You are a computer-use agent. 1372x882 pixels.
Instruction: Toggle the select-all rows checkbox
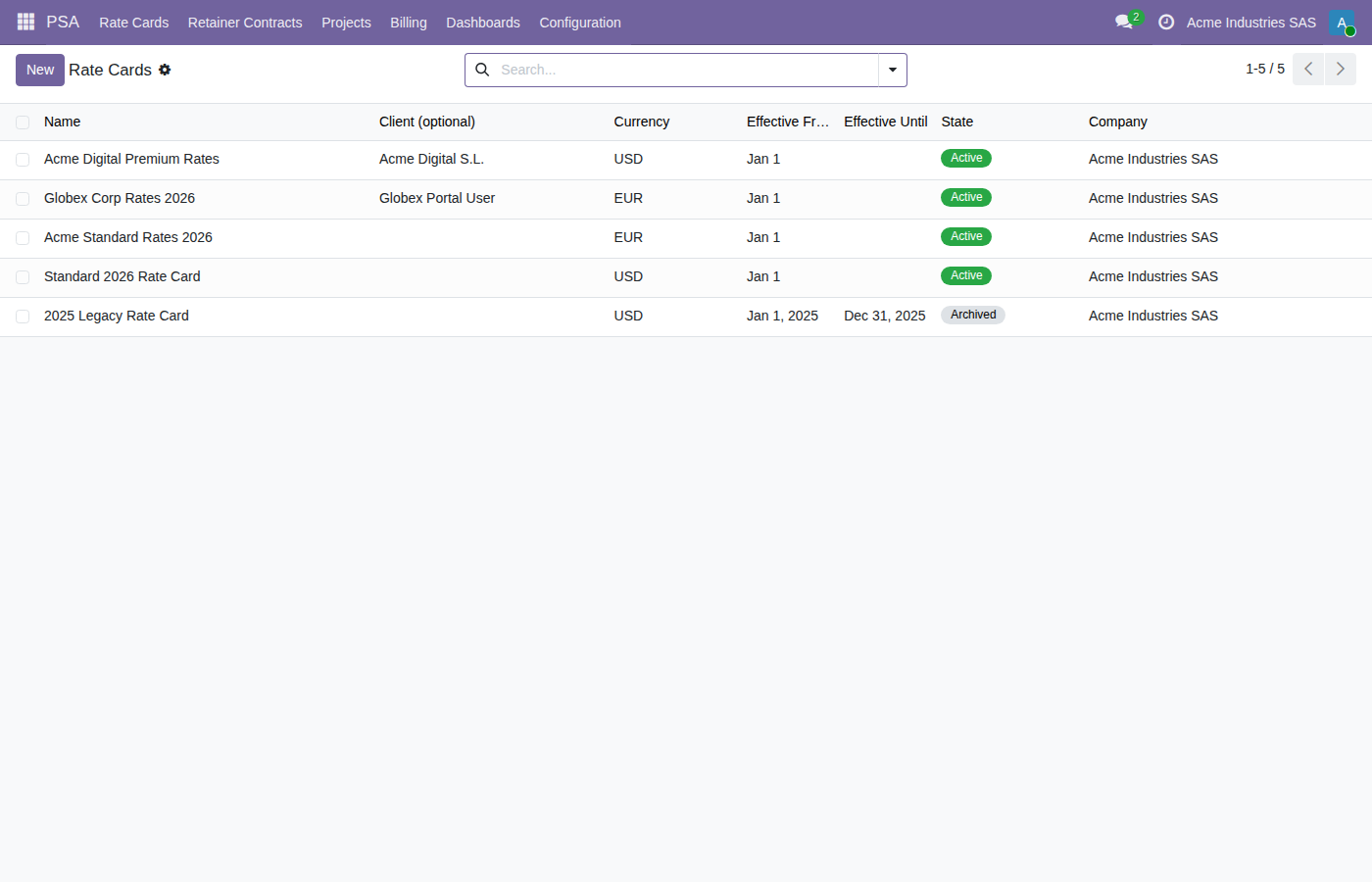(23, 122)
